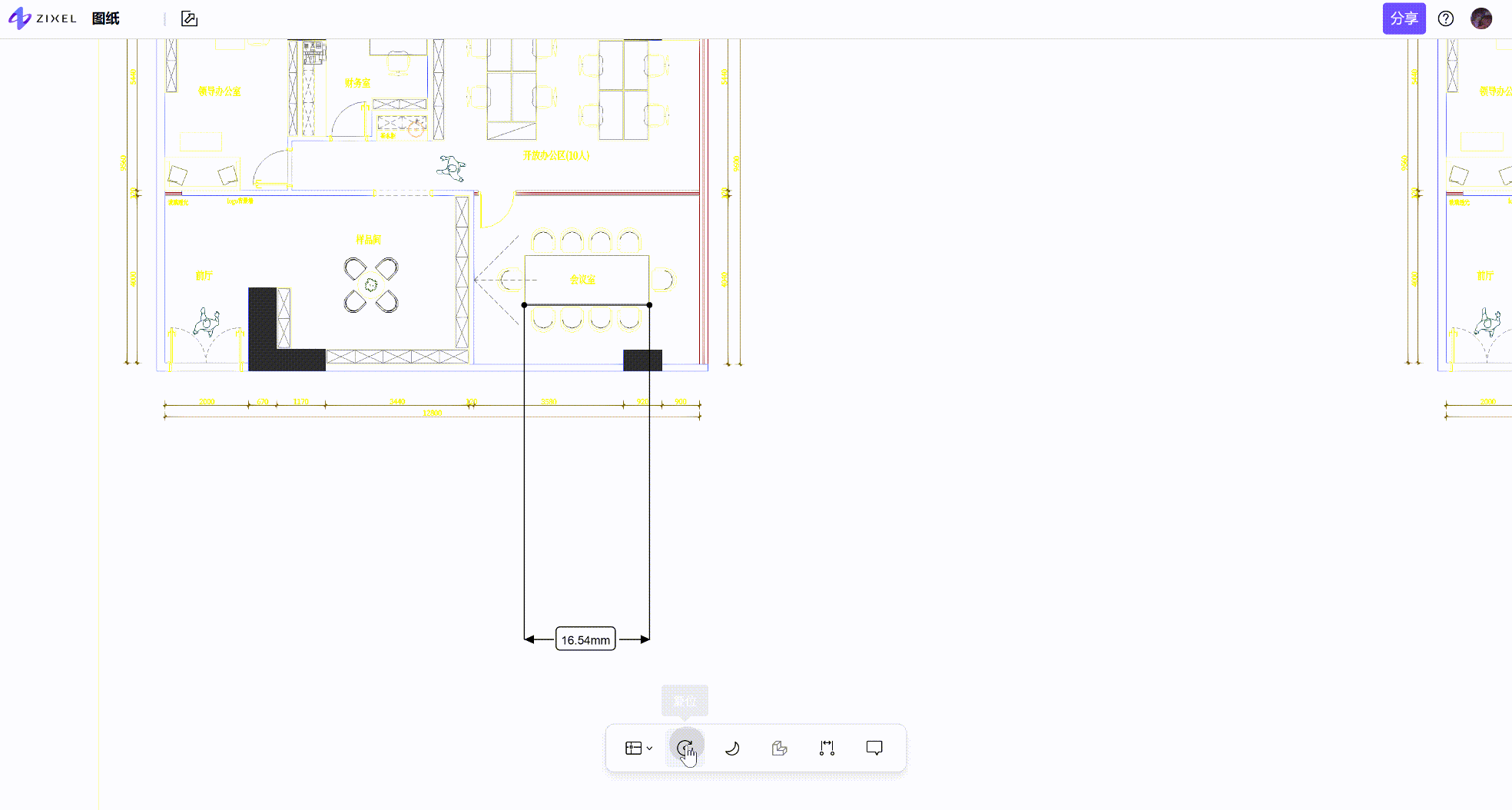
Task: Open the help question mark icon
Action: tap(1446, 18)
